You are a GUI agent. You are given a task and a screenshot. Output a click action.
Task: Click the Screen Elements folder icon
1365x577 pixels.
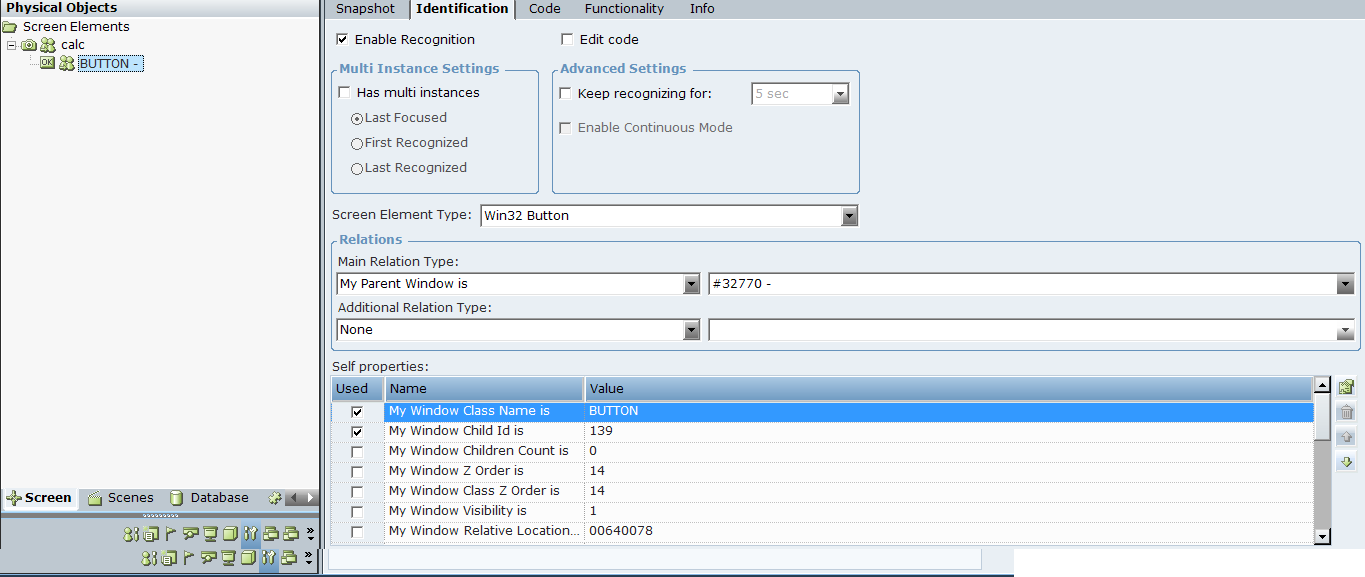[11, 27]
